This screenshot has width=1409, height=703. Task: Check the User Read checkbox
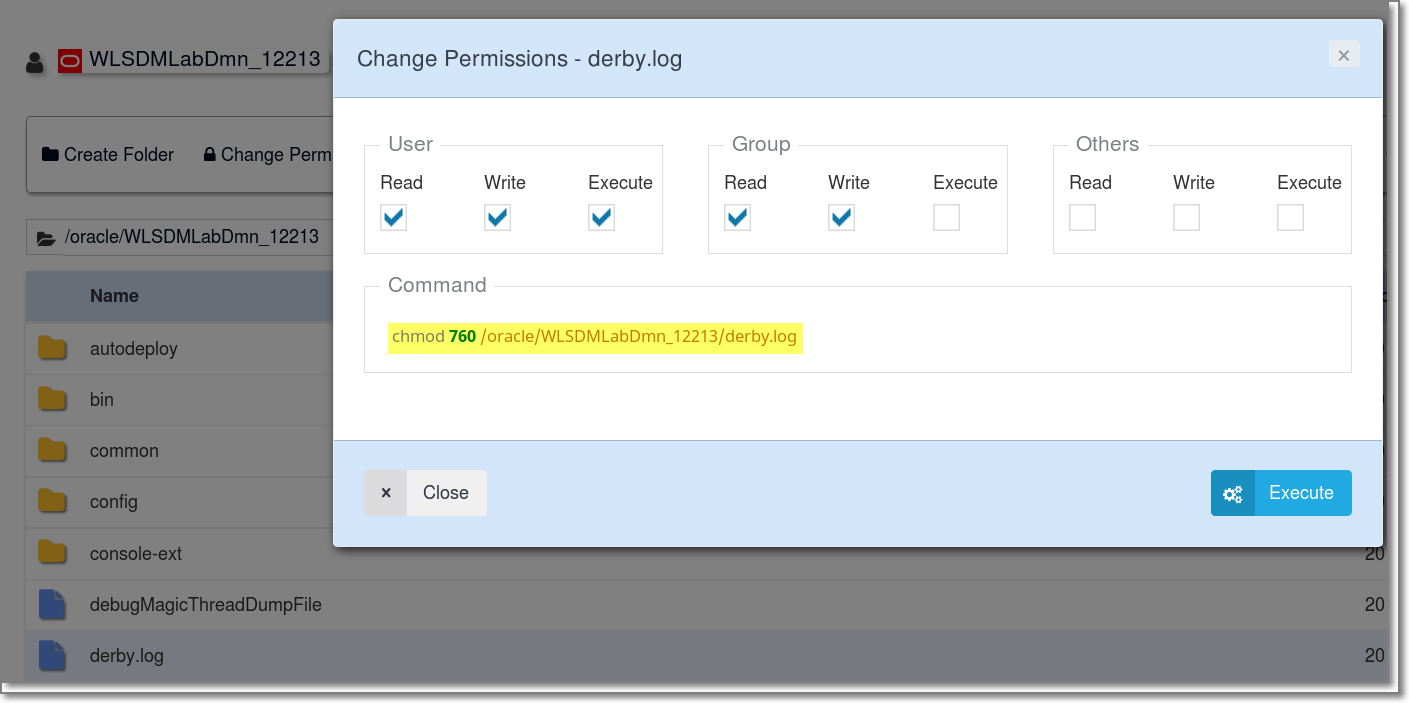coord(394,217)
